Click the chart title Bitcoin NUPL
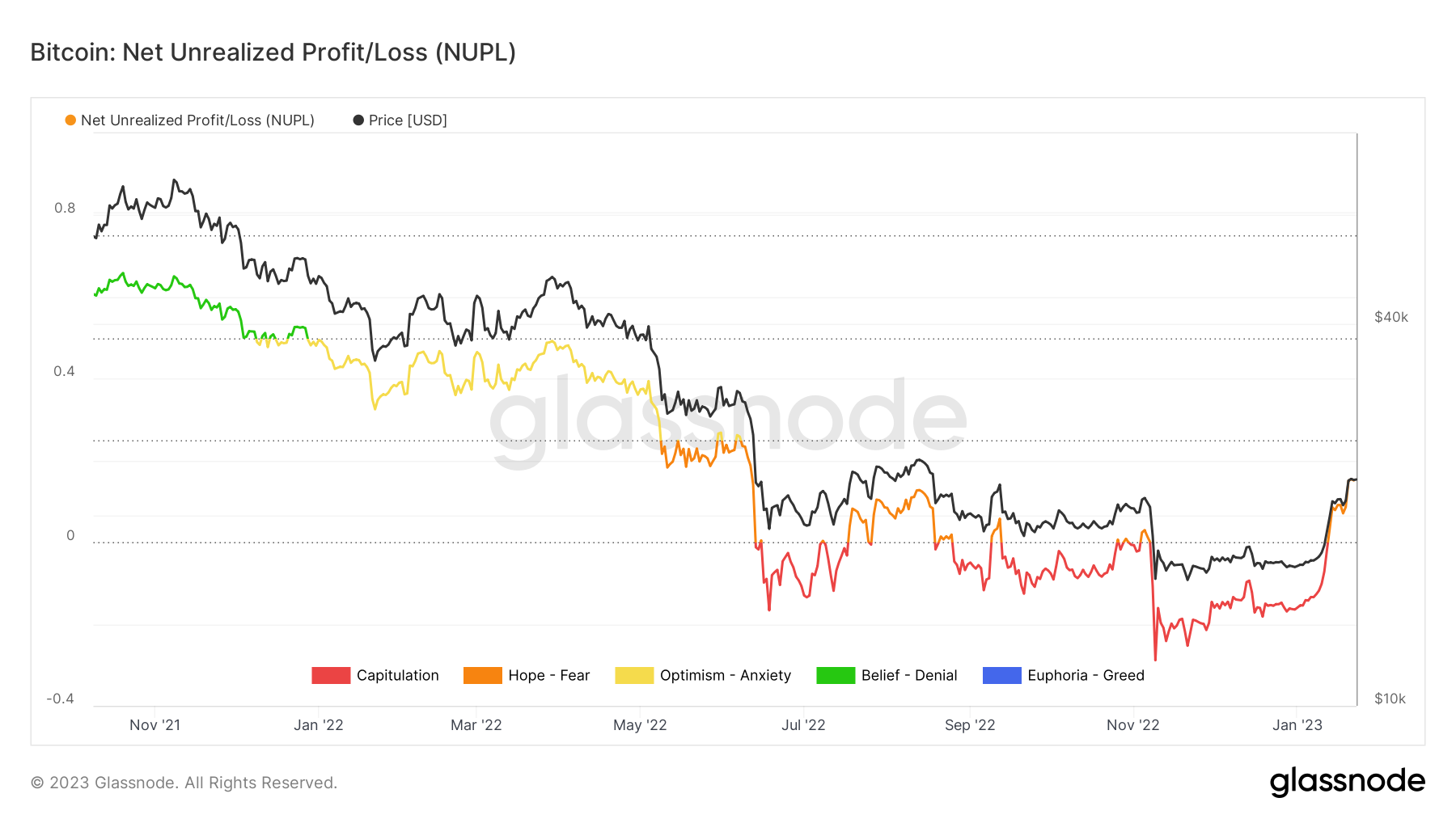The width and height of the screenshot is (1456, 819). pos(273,53)
